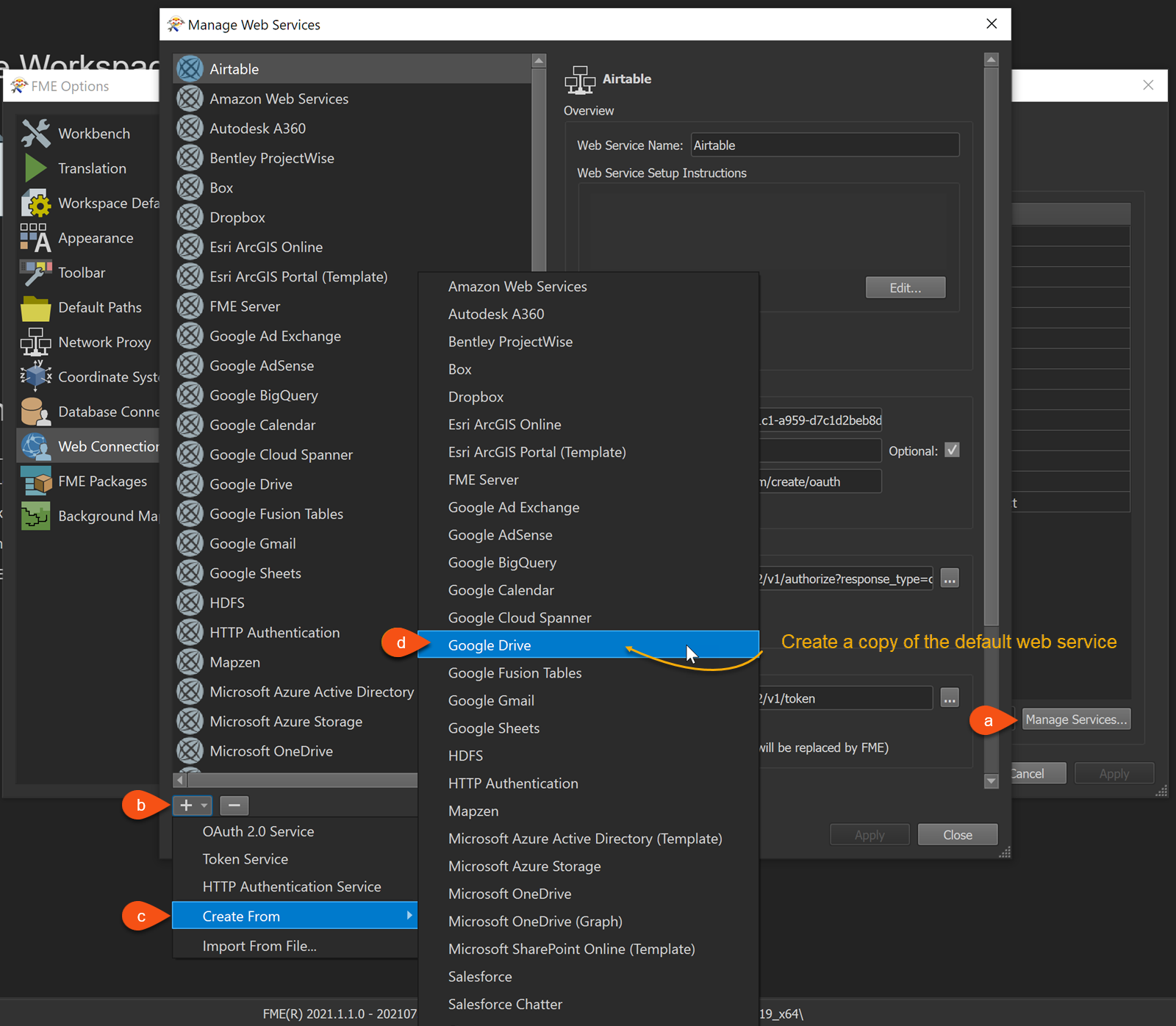Click the Google BigQuery service icon
This screenshot has height=1026, width=1176.
(190, 395)
